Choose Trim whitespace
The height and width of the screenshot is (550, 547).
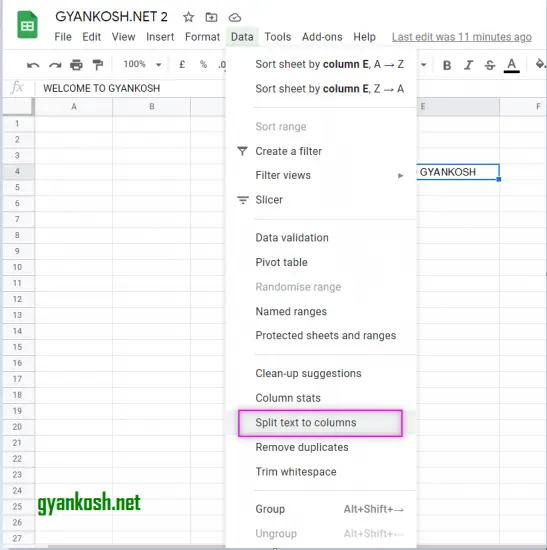321,472
